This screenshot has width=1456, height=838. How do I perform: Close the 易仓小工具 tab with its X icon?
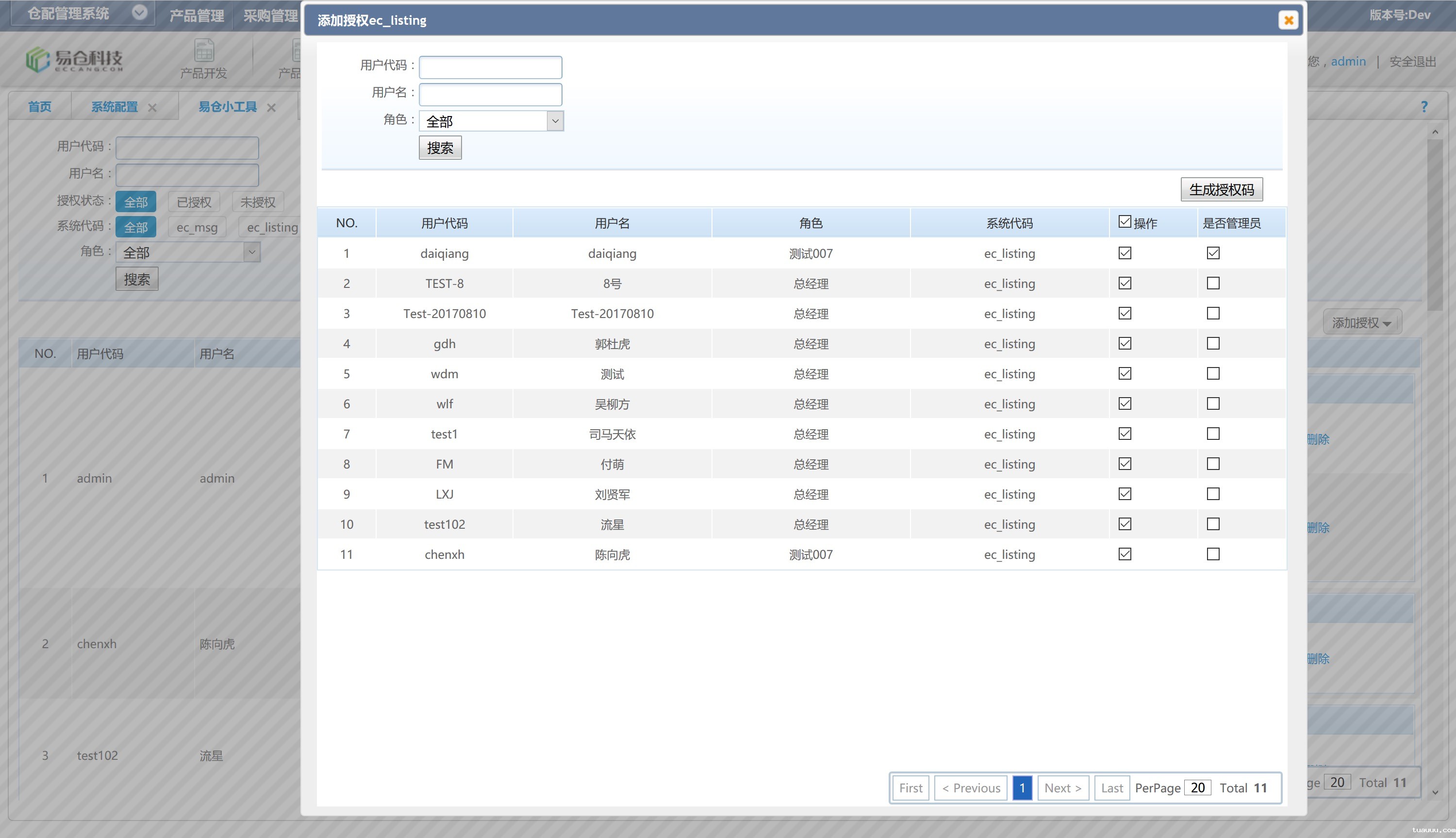(x=271, y=108)
